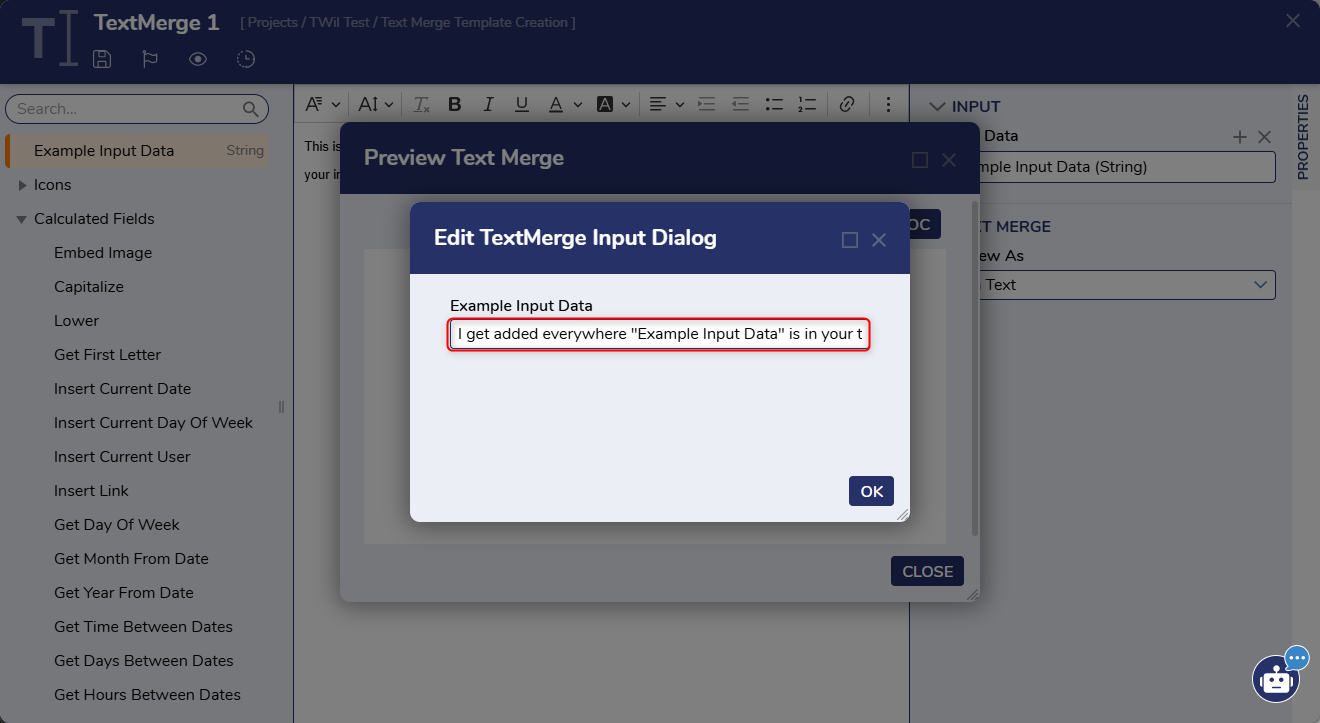Toggle the preview eye icon

[x=198, y=59]
